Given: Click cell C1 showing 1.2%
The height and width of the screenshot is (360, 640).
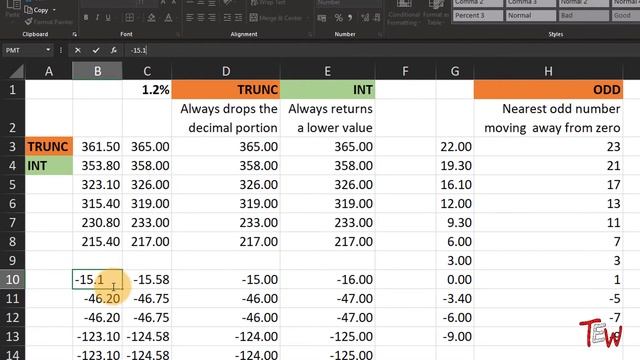Looking at the screenshot, I should click(x=147, y=89).
